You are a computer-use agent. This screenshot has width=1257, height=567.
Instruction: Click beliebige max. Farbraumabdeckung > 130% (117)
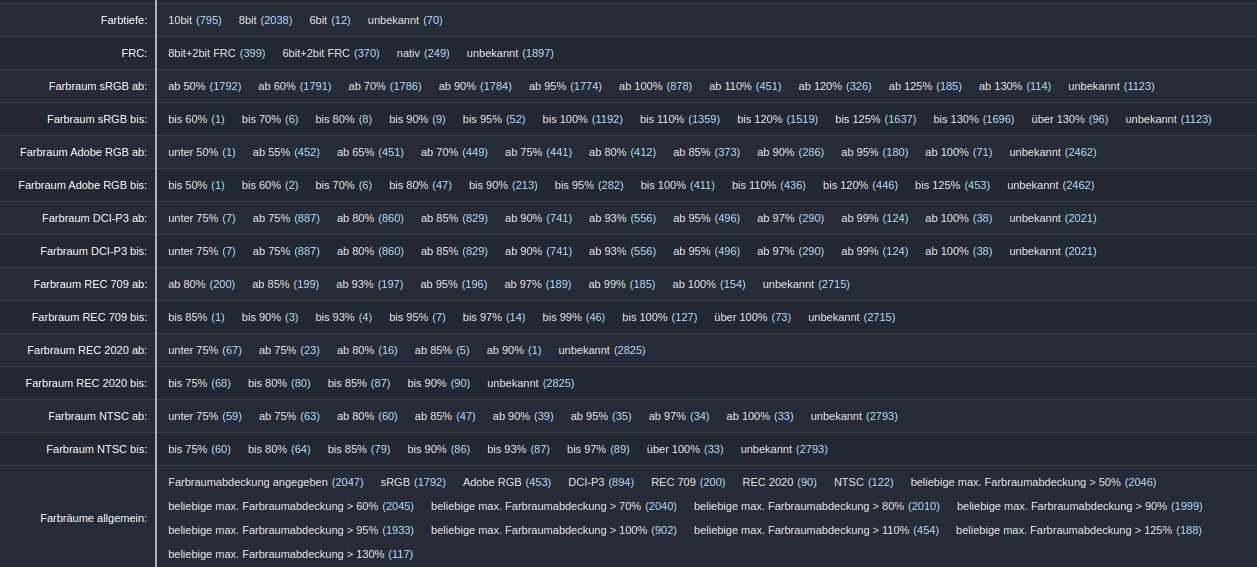pos(290,554)
